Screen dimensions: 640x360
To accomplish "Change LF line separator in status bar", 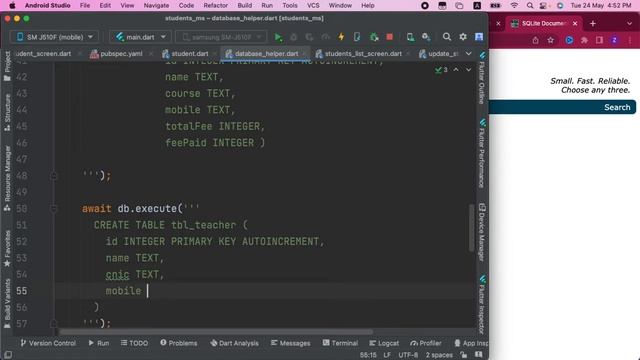I will (x=387, y=355).
